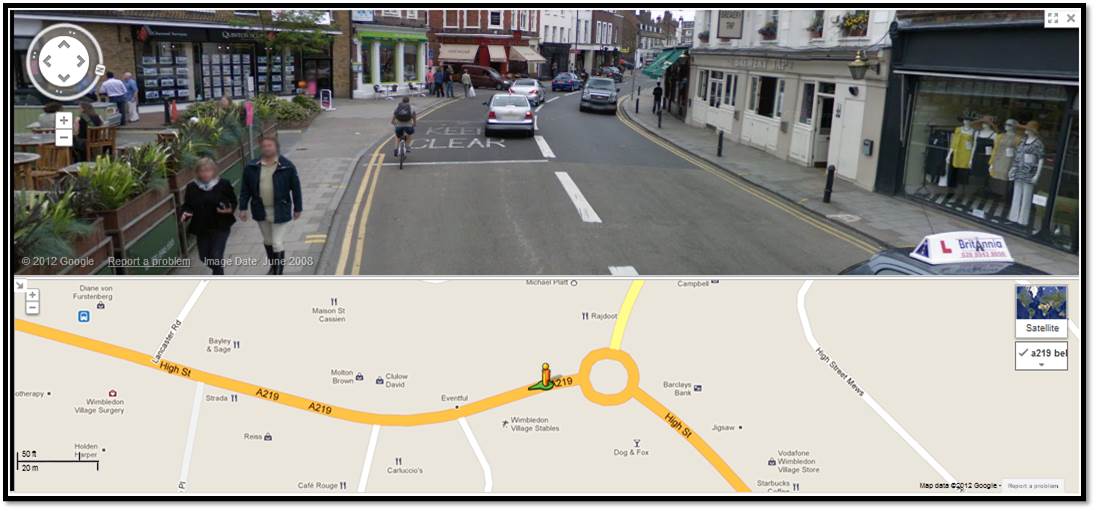Pan Street View left with compass arrow
The image size is (1096, 511).
click(x=46, y=62)
